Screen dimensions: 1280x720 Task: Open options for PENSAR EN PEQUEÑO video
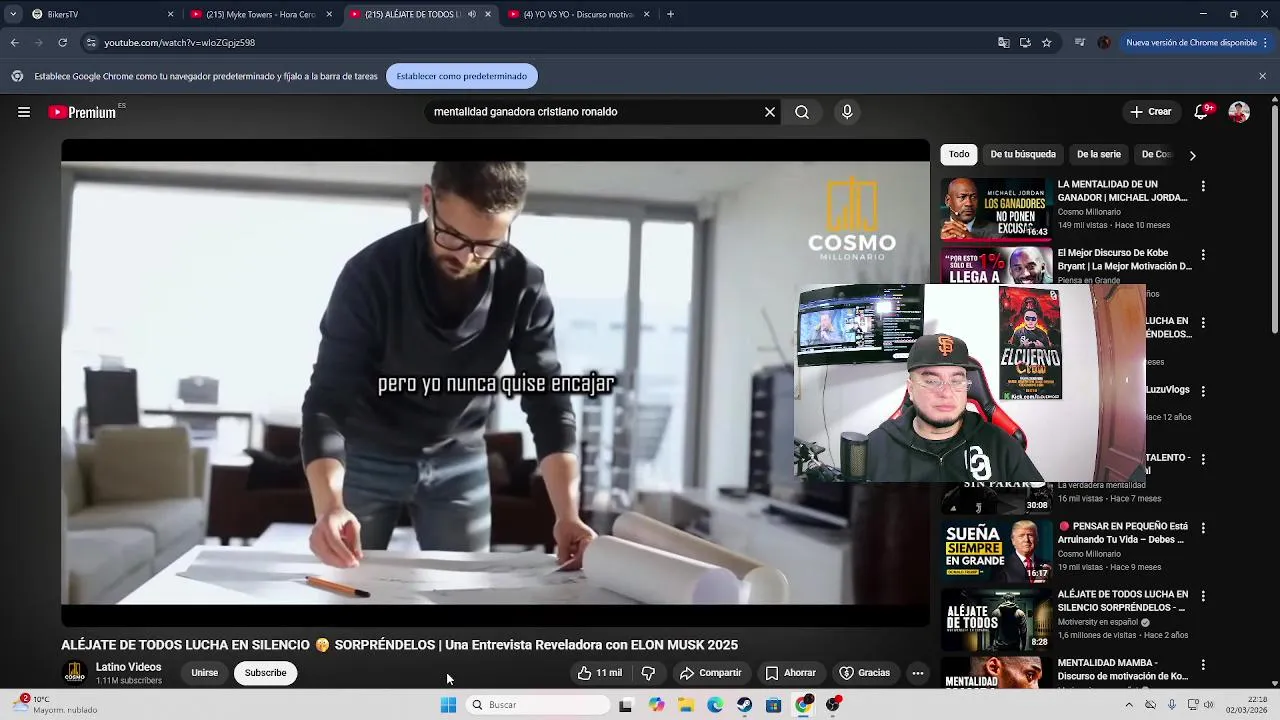click(x=1203, y=528)
